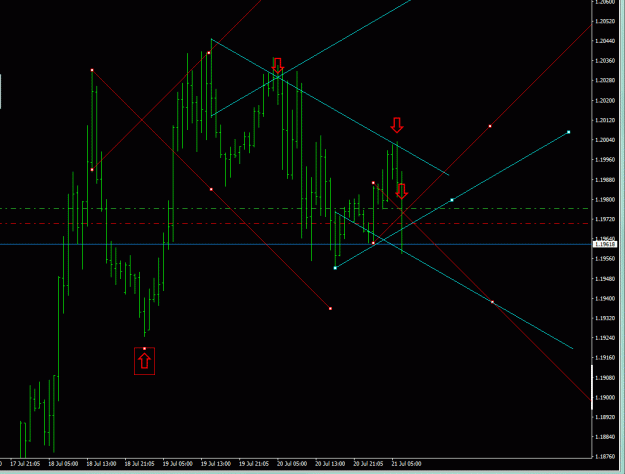Select the 19 Jul 13:00 time label
625x474 pixels.
(216, 464)
